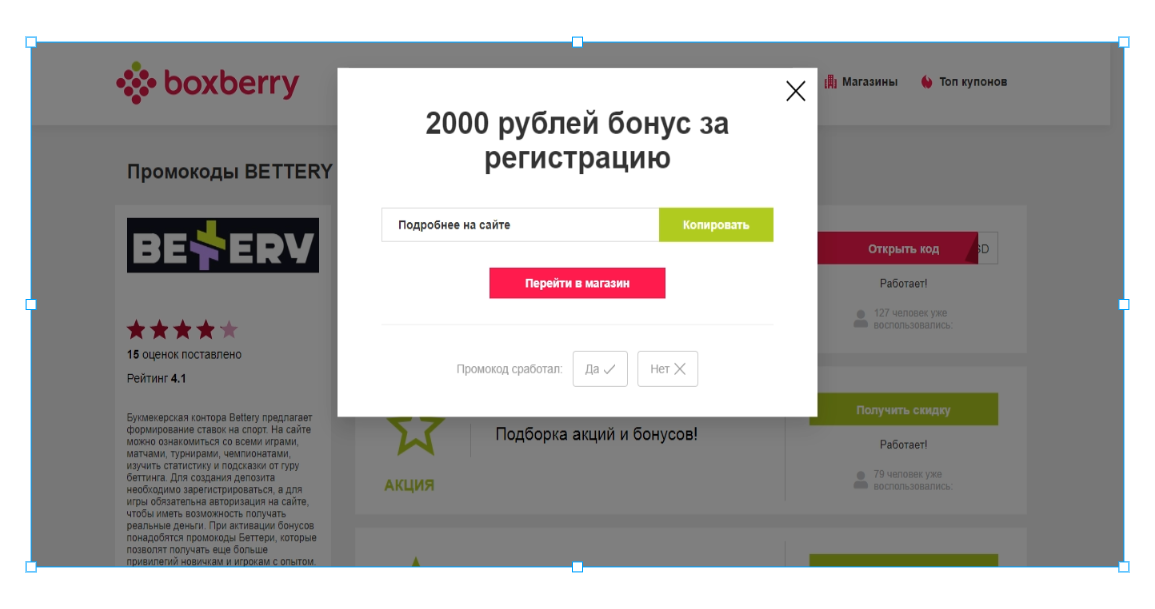1155x609 pixels.
Task: Click the promo code field Подробнее на сайте
Action: 520,225
